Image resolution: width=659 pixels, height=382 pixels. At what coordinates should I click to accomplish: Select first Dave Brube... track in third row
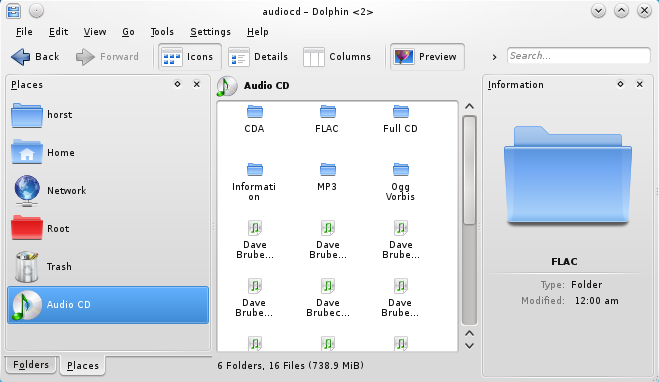255,240
